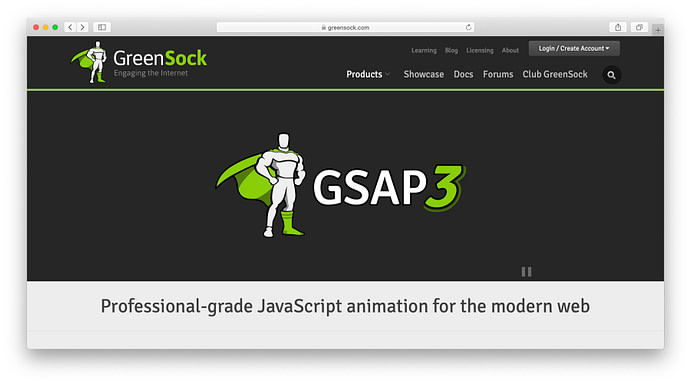Screen dimensions: 691x384
Task: Go to the Forums page
Action: coord(498,74)
